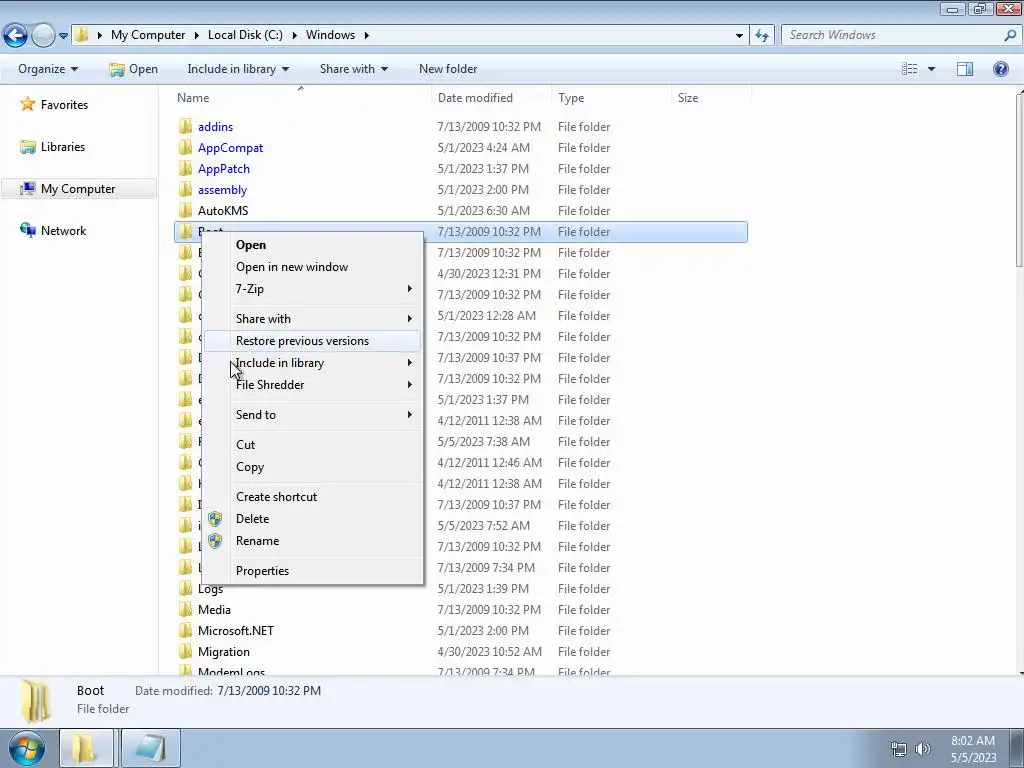Click My Computer in address breadcrumb

point(148,35)
